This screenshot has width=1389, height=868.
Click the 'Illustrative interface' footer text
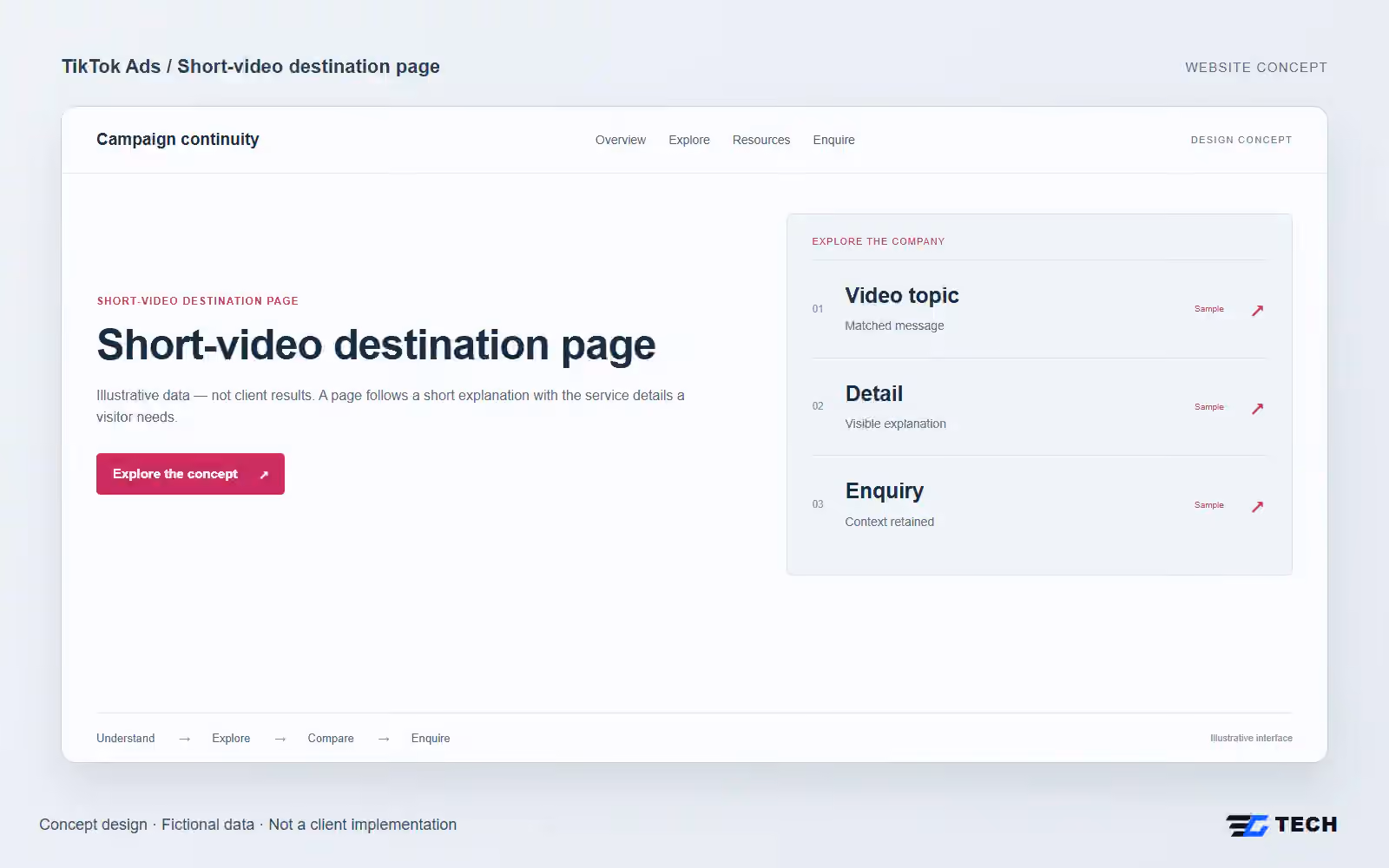click(1251, 738)
